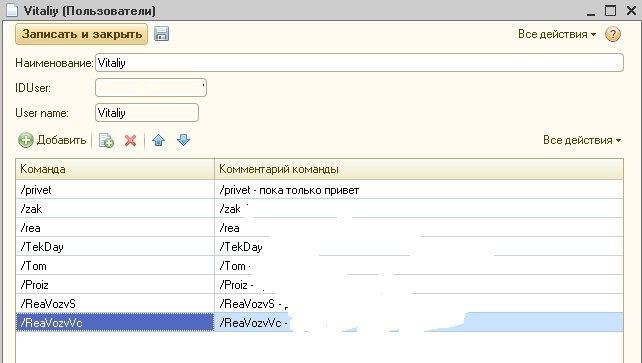Select the /TekDay command cell

tap(115, 247)
